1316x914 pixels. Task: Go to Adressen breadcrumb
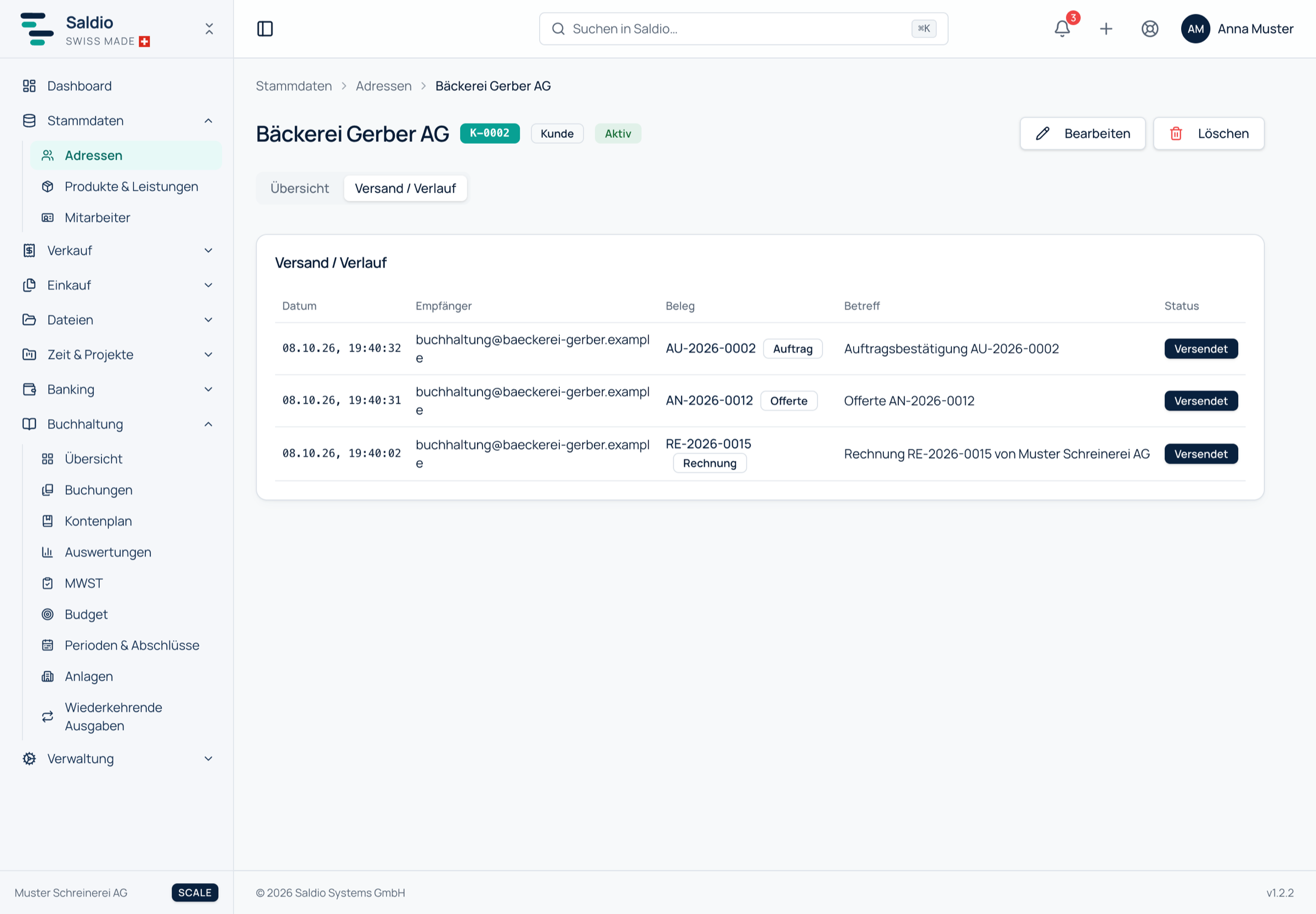(383, 86)
